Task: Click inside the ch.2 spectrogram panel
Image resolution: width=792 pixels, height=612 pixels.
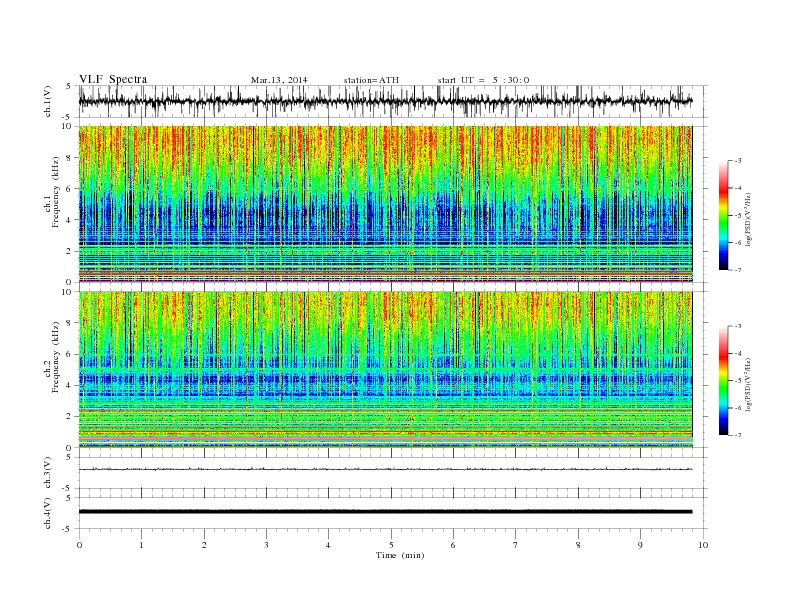Action: [385, 369]
